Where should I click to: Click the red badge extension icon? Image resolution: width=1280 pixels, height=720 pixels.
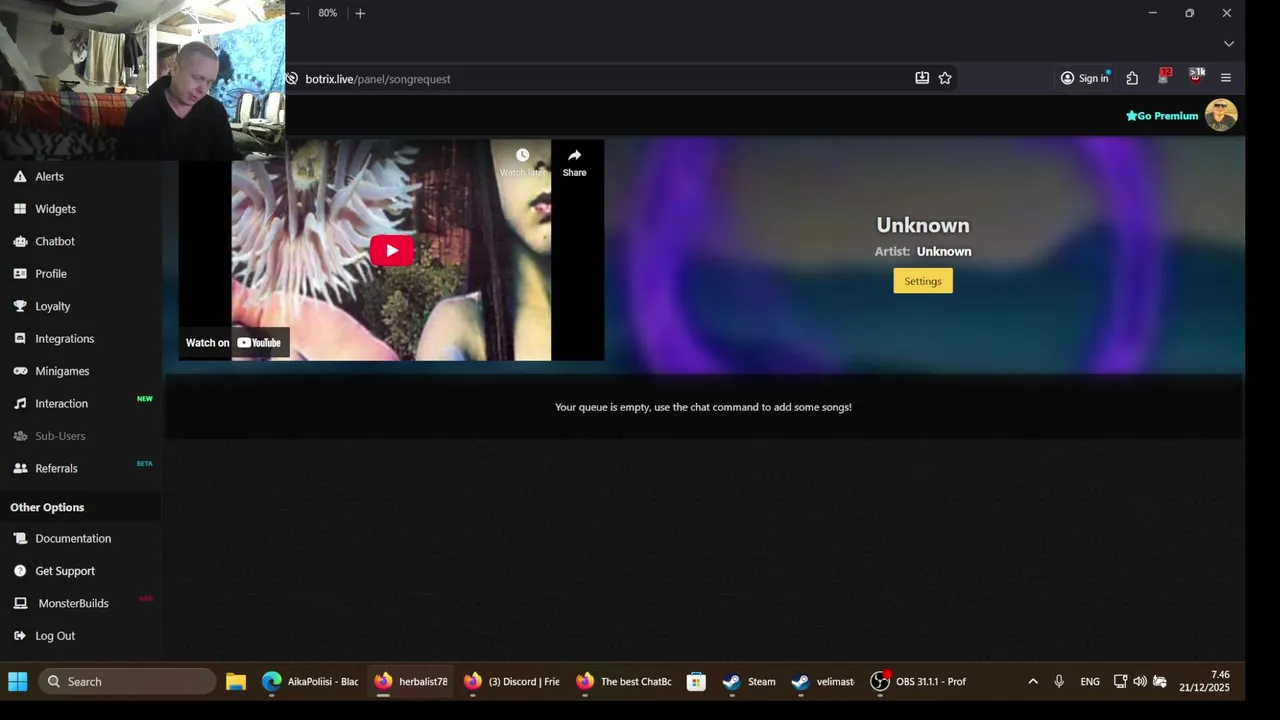1164,77
